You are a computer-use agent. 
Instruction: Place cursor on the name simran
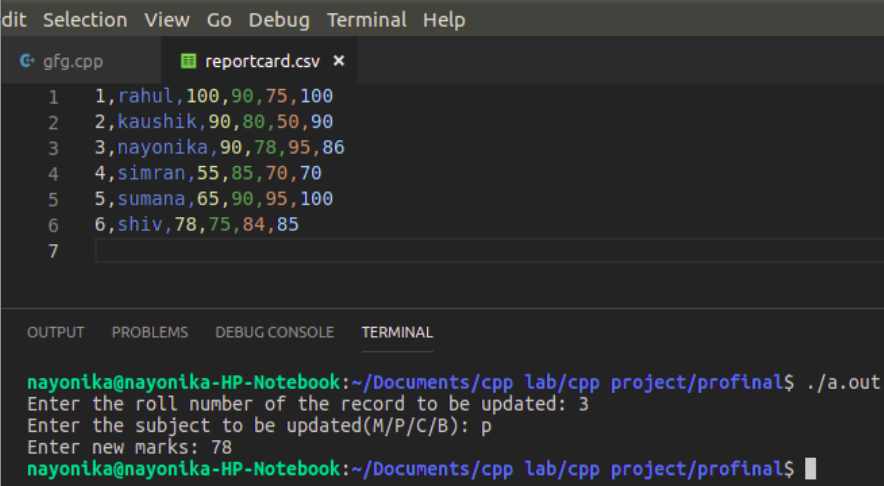click(x=152, y=173)
